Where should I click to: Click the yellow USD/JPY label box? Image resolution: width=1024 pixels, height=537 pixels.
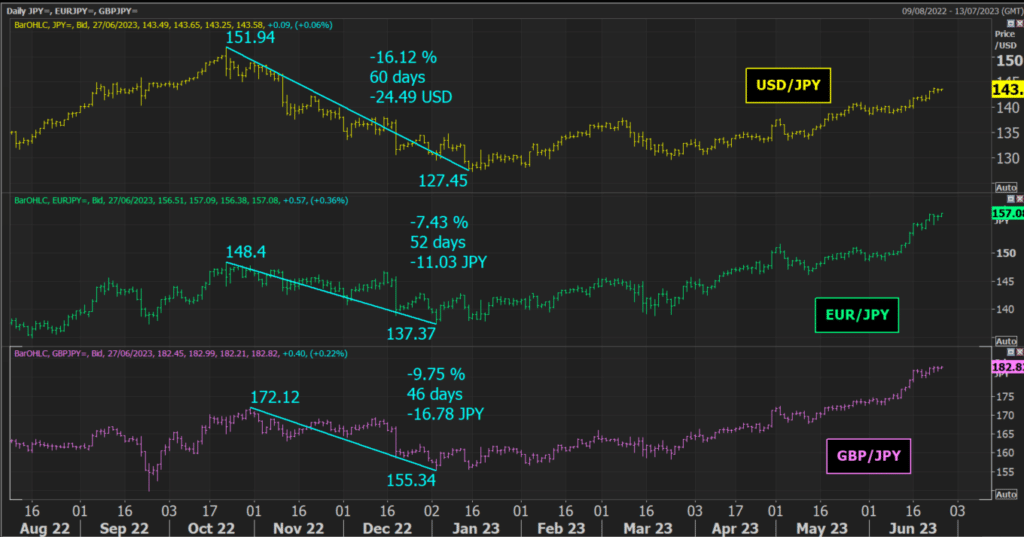[x=788, y=86]
